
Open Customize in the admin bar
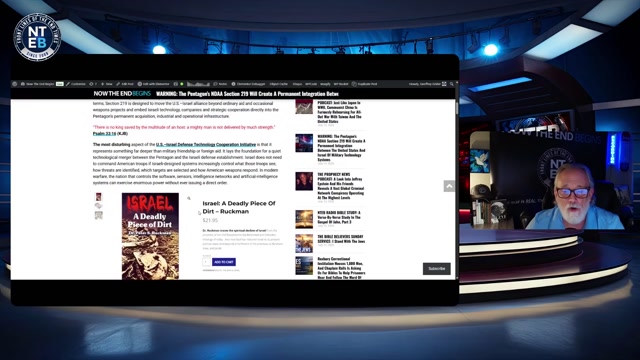coord(76,84)
